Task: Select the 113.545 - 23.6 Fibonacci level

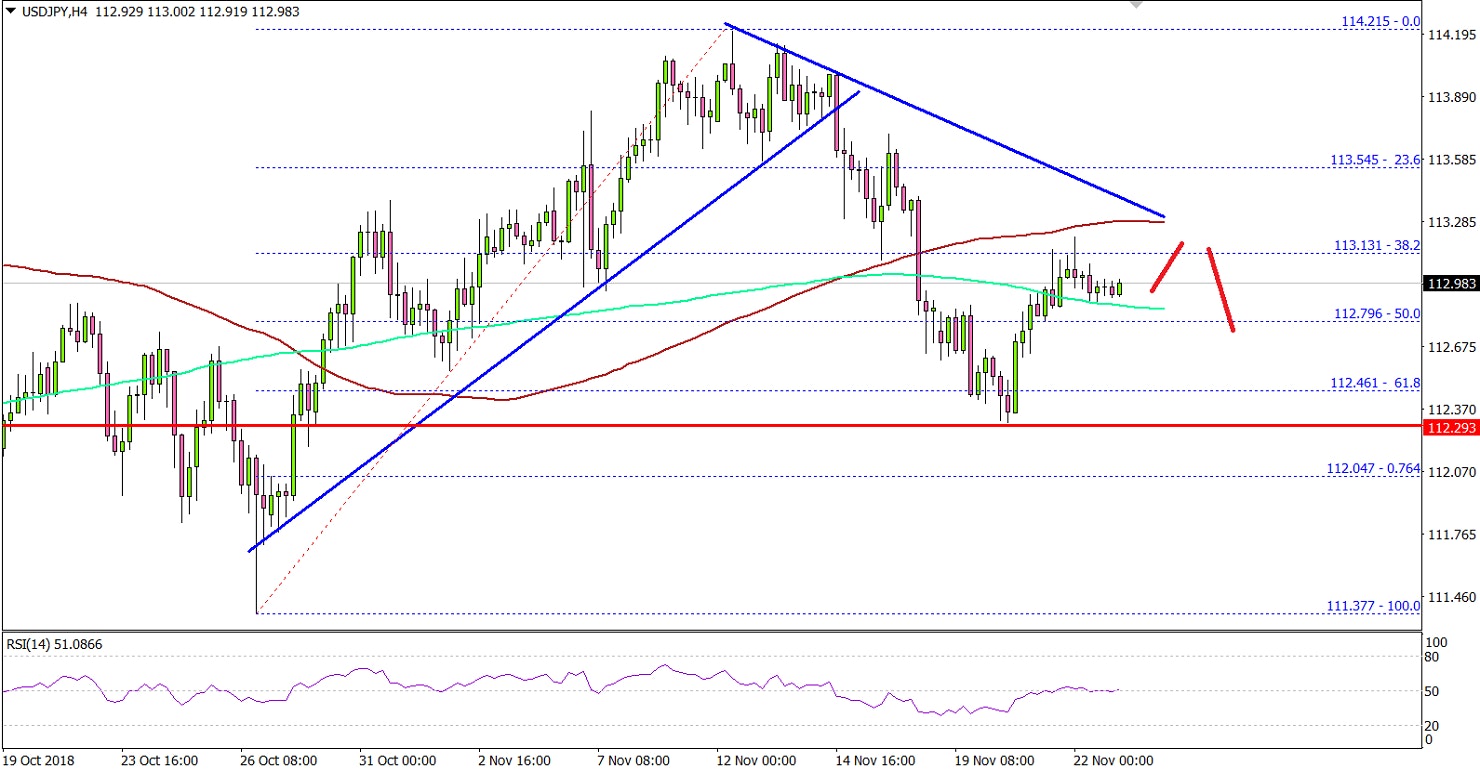Action: pyautogui.click(x=1374, y=160)
